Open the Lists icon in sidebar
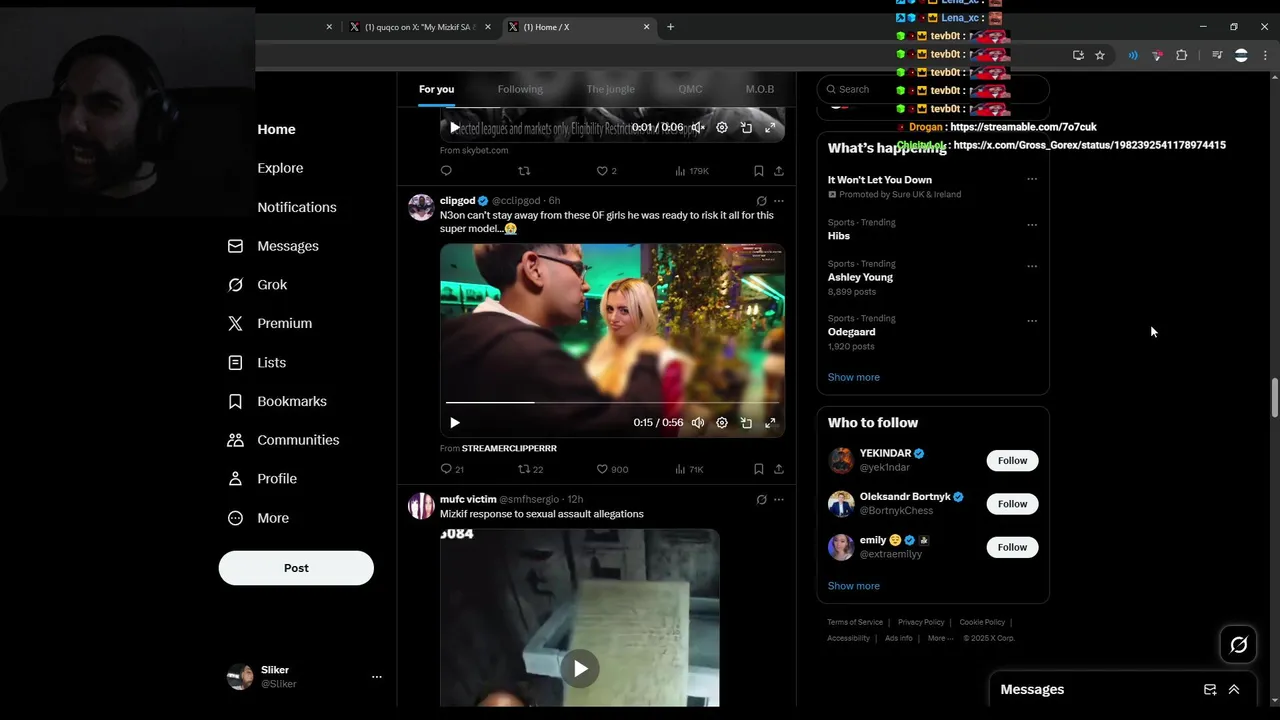1280x720 pixels. (x=235, y=362)
